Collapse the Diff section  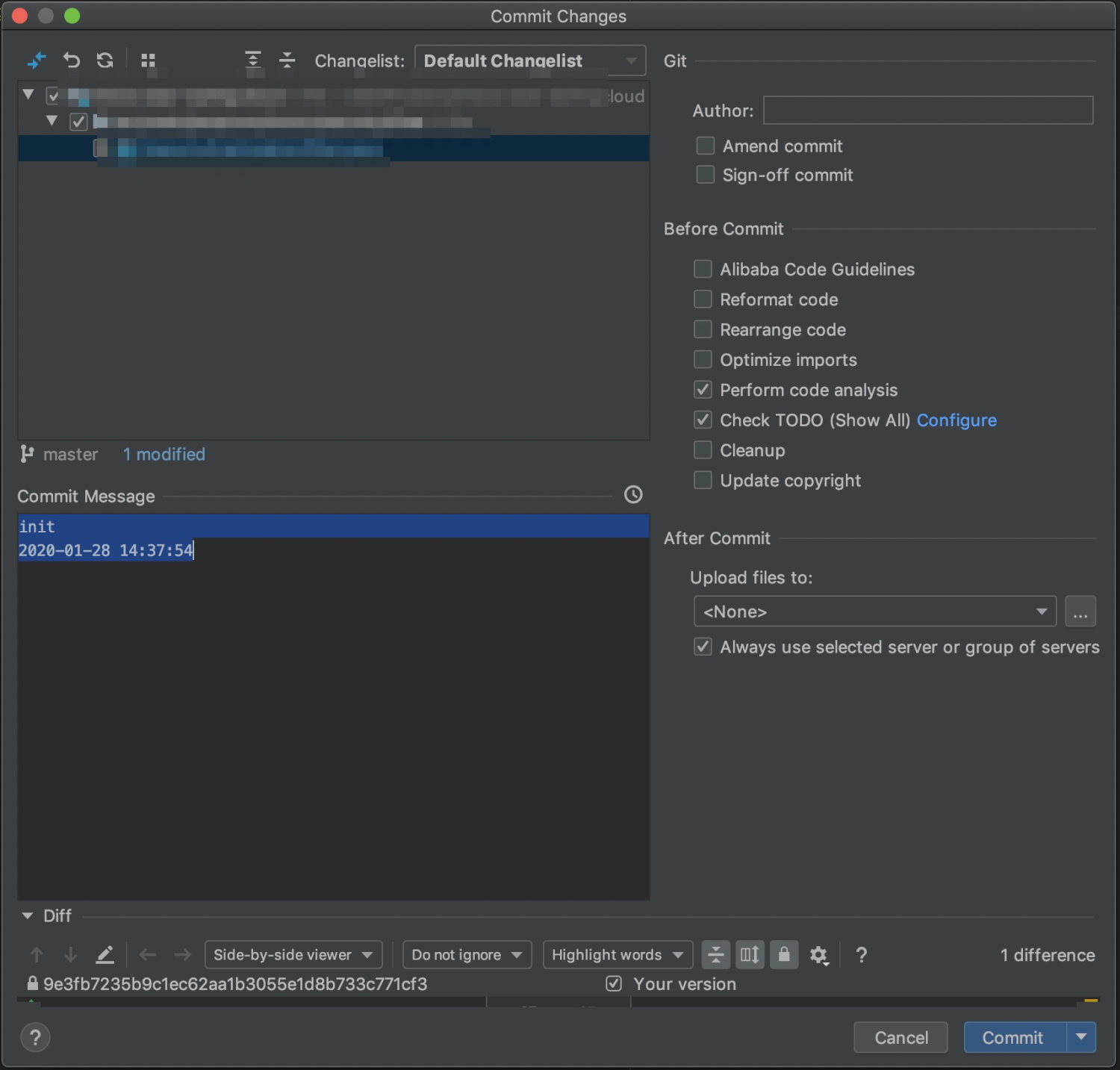click(x=28, y=916)
